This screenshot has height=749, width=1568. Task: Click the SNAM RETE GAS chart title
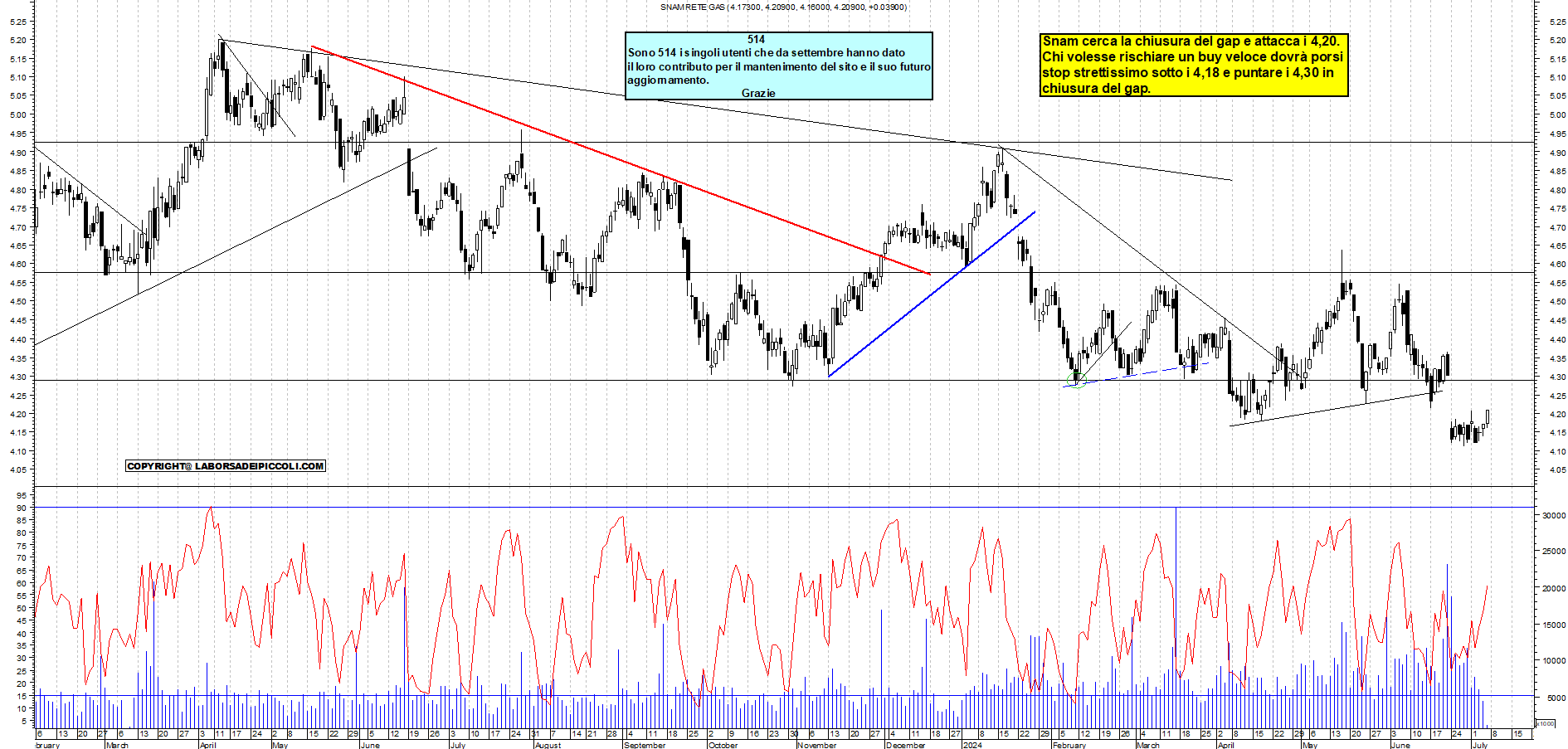pyautogui.click(x=783, y=7)
